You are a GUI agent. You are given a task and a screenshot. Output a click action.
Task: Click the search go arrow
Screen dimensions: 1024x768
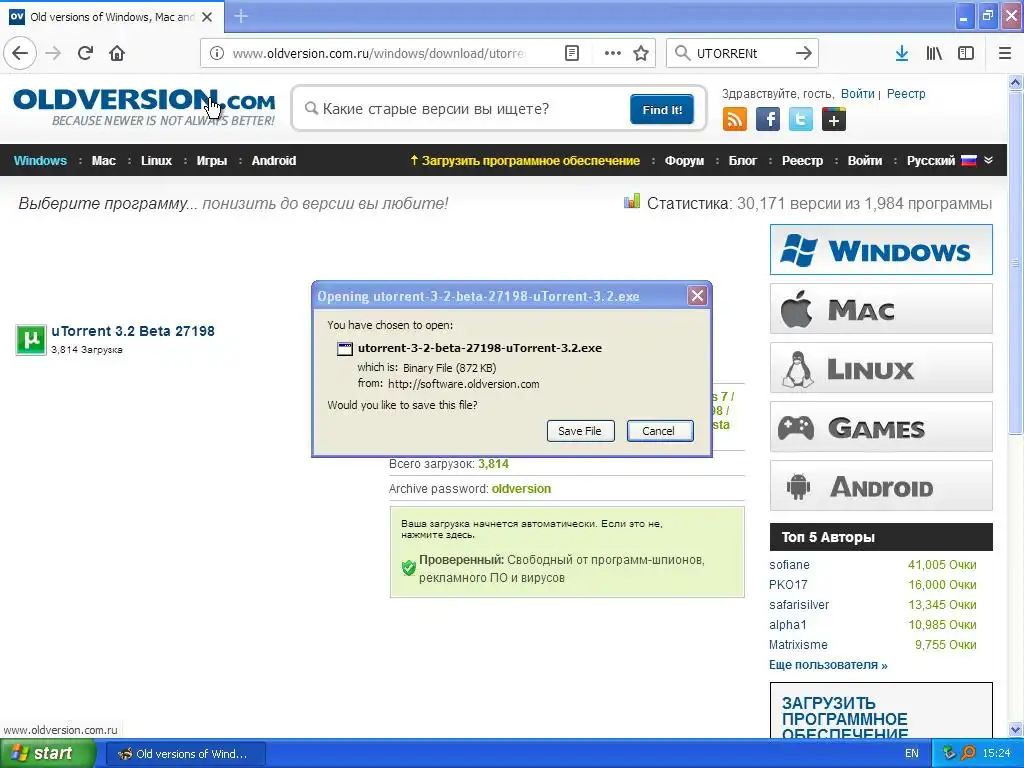pos(804,53)
